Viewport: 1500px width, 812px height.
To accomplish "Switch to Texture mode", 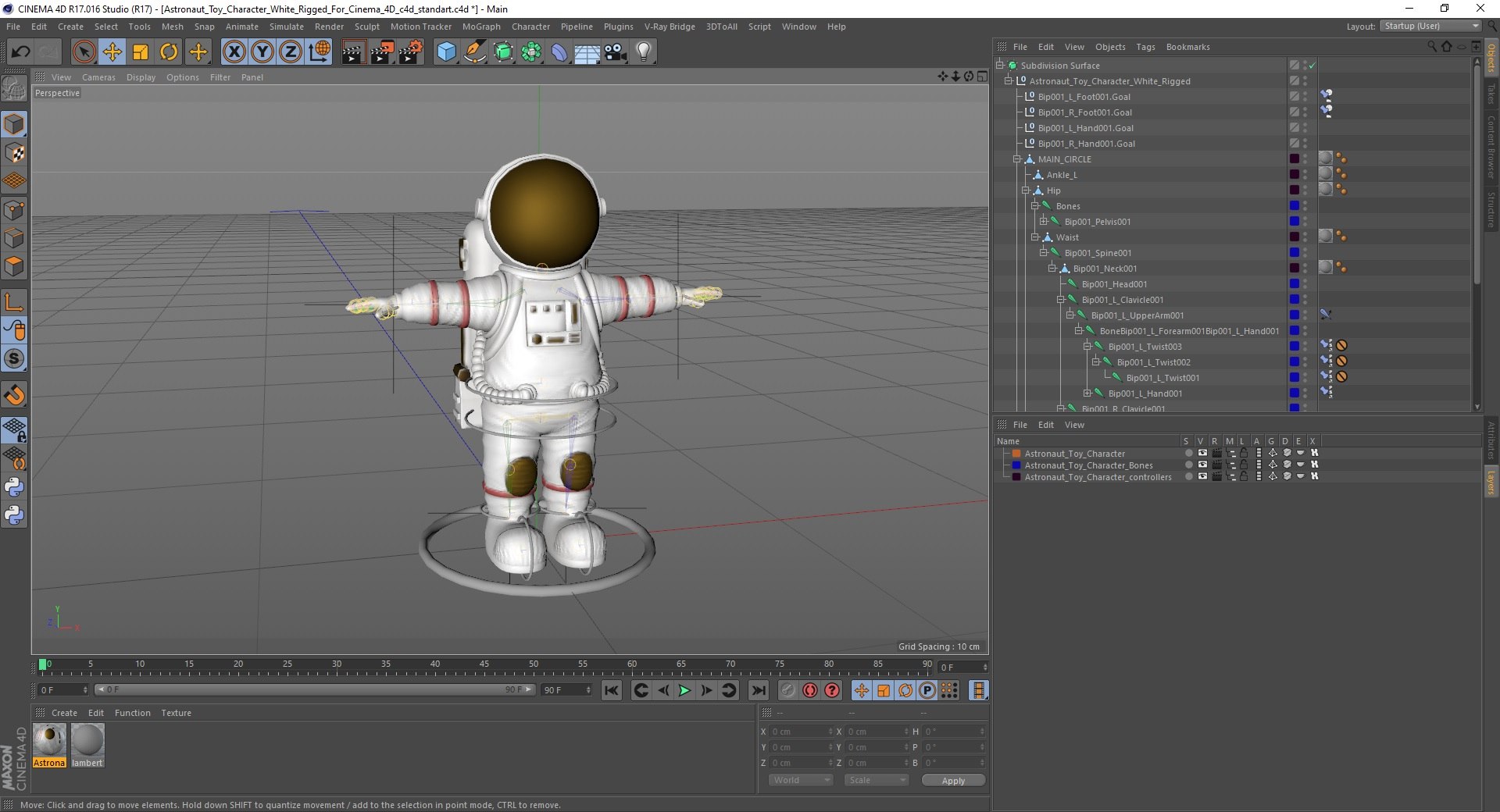I will point(14,153).
